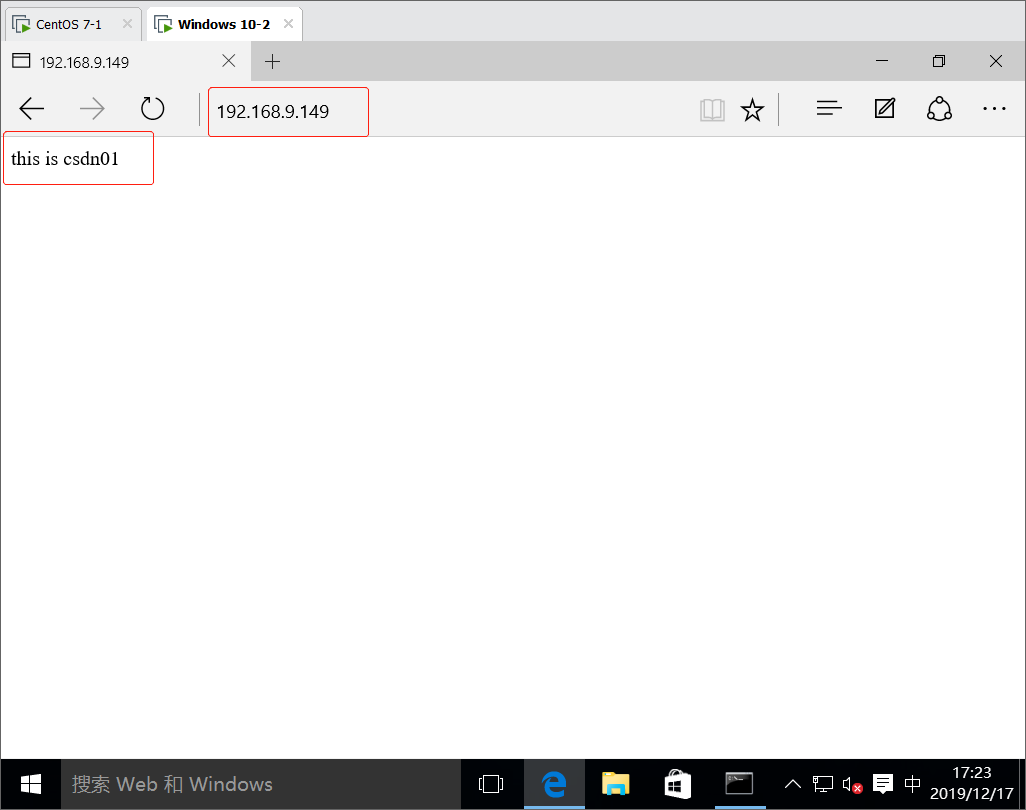Open the clock showing 17:23
This screenshot has height=810, width=1026.
(972, 784)
